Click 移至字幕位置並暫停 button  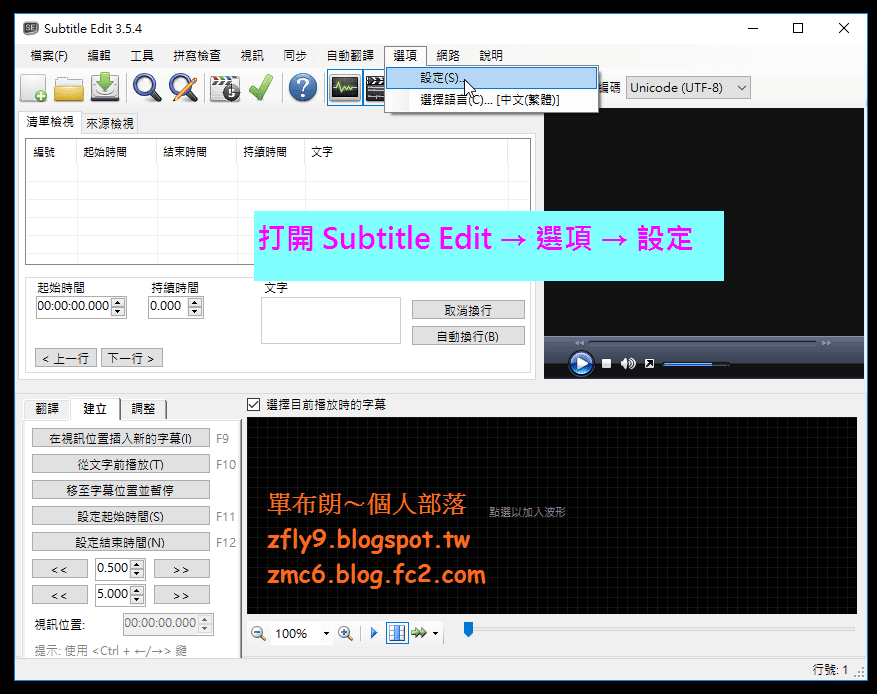pos(121,490)
